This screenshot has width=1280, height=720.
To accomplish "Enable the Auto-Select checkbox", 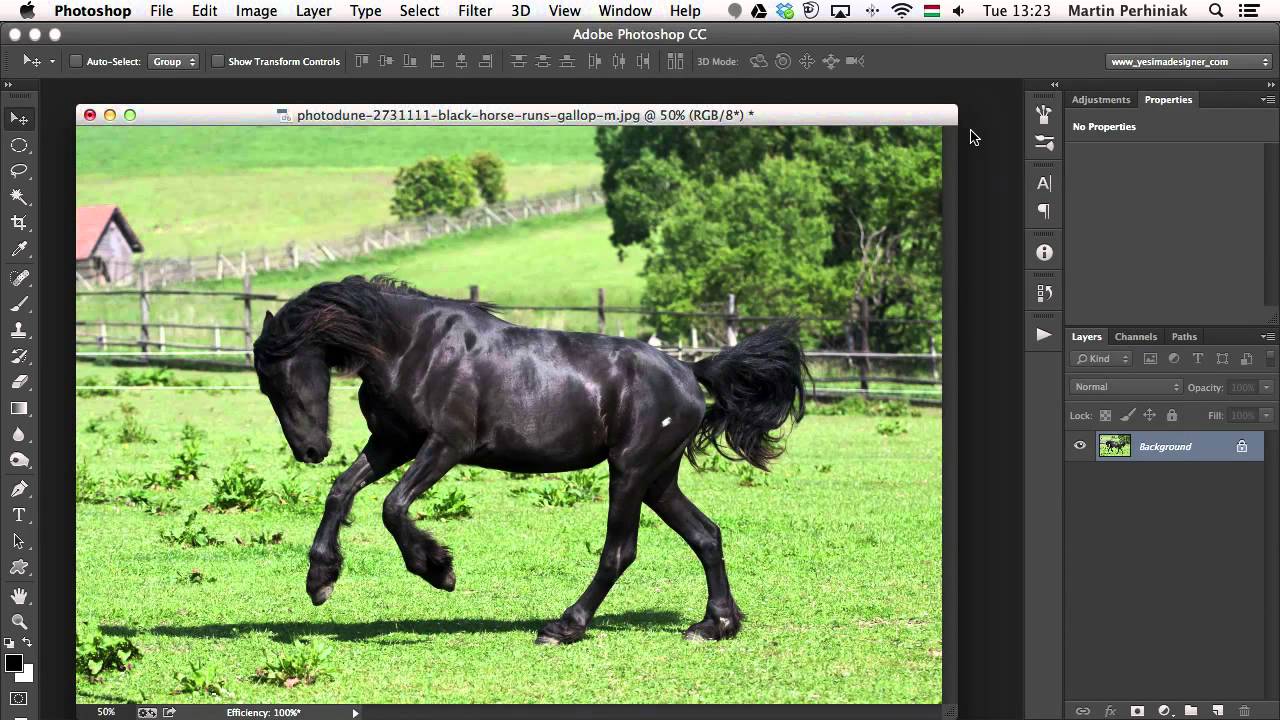I will click(x=75, y=61).
